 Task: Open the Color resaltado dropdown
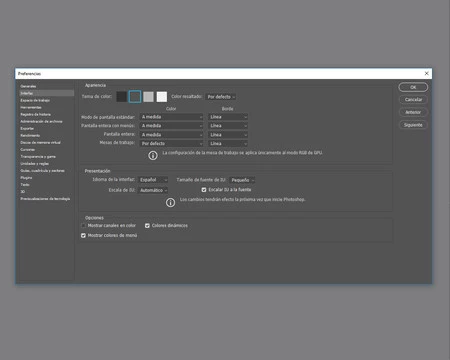coord(221,97)
